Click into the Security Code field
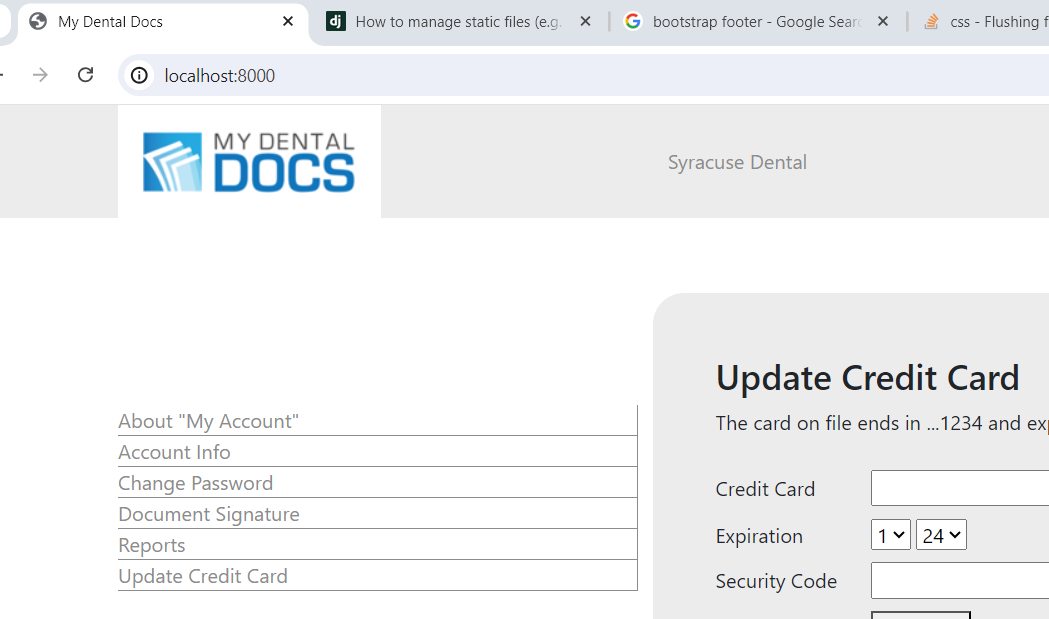 pos(960,581)
